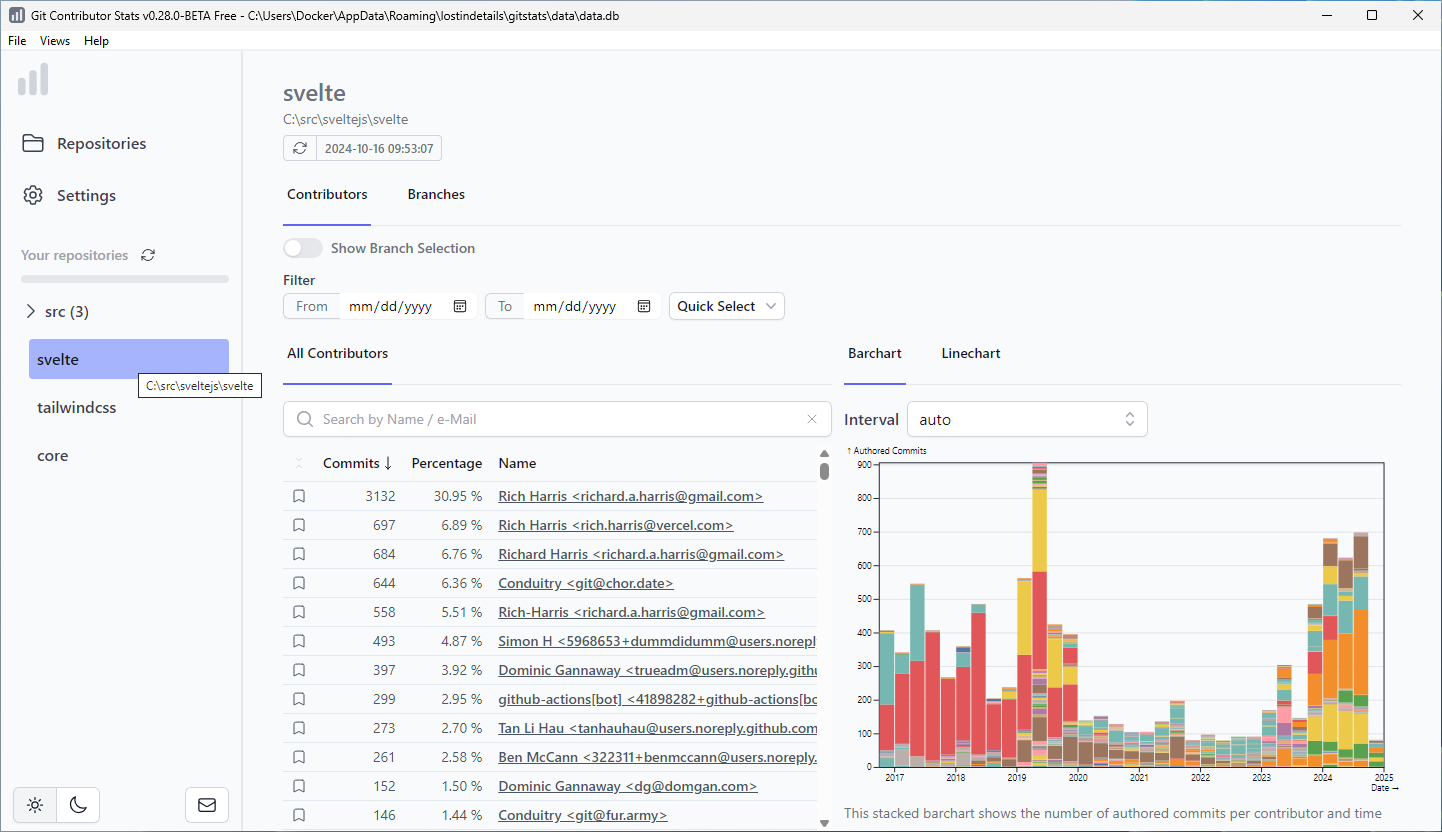Bookmark the Simon H contributor row
1442x832 pixels.
tap(299, 641)
